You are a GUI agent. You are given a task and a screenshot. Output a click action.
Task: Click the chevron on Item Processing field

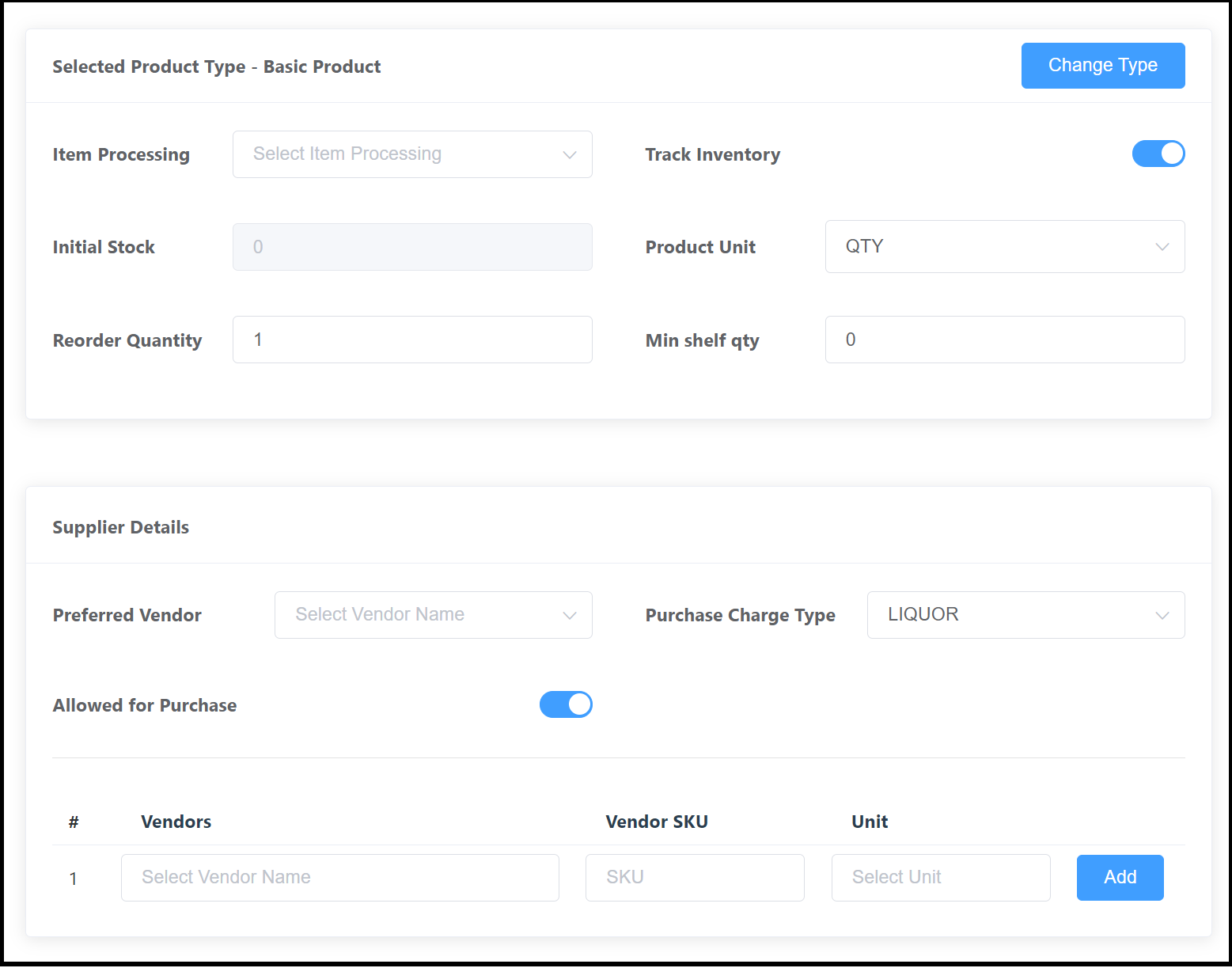pyautogui.click(x=570, y=154)
